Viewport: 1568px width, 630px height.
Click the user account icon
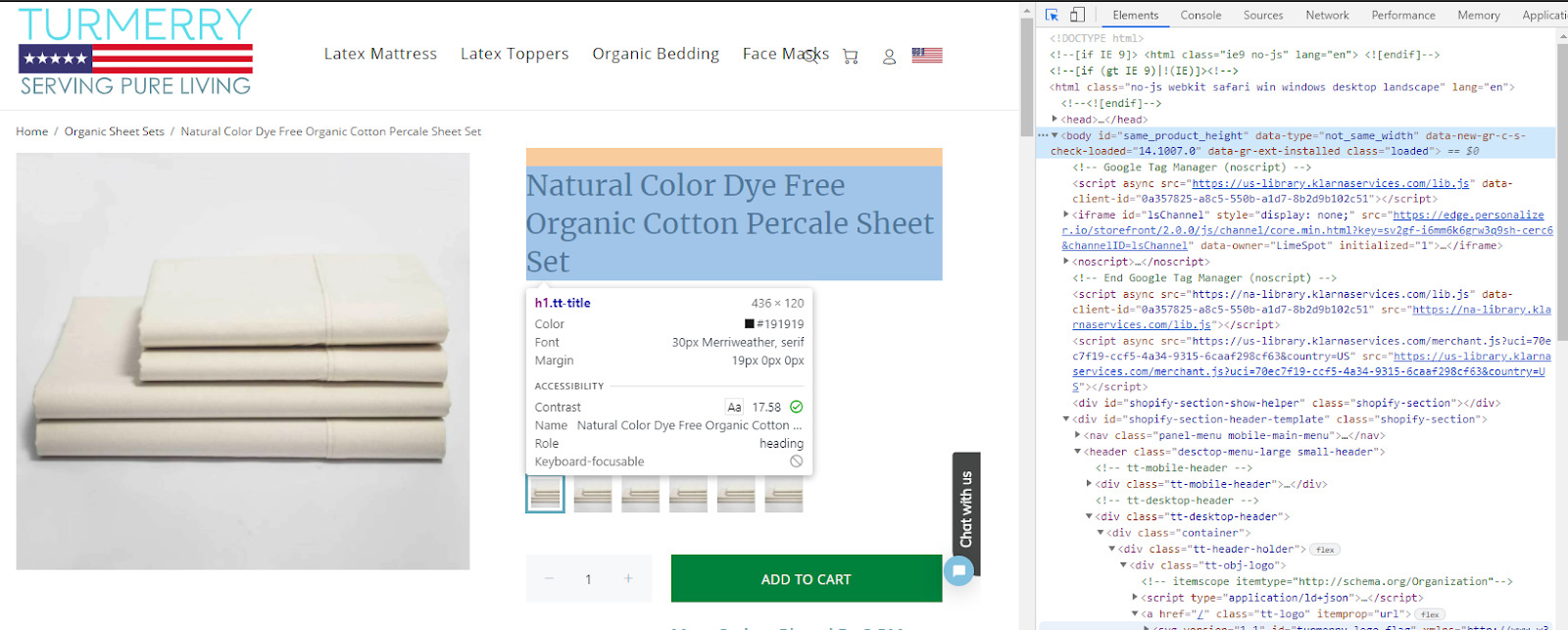889,57
